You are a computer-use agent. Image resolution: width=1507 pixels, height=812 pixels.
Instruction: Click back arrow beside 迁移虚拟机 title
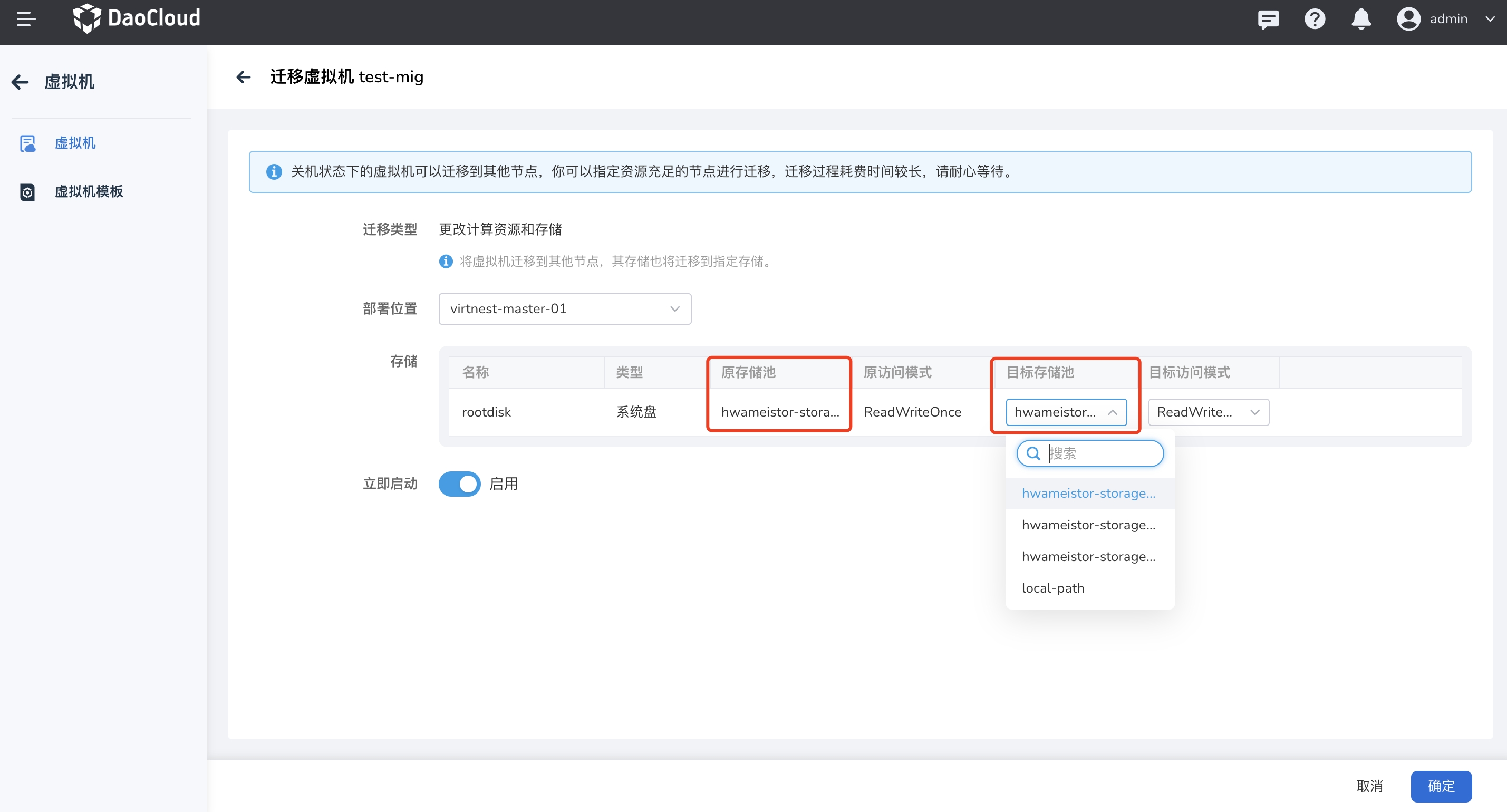[x=244, y=77]
